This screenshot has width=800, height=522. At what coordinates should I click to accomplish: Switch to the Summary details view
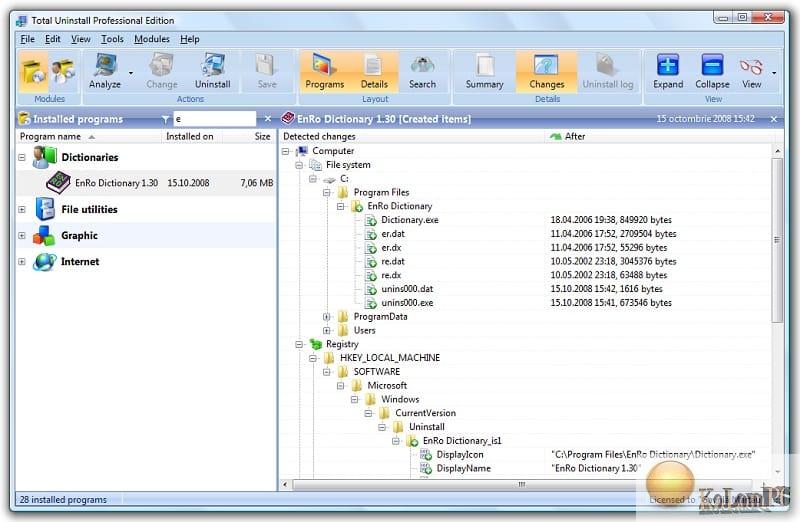click(x=484, y=71)
